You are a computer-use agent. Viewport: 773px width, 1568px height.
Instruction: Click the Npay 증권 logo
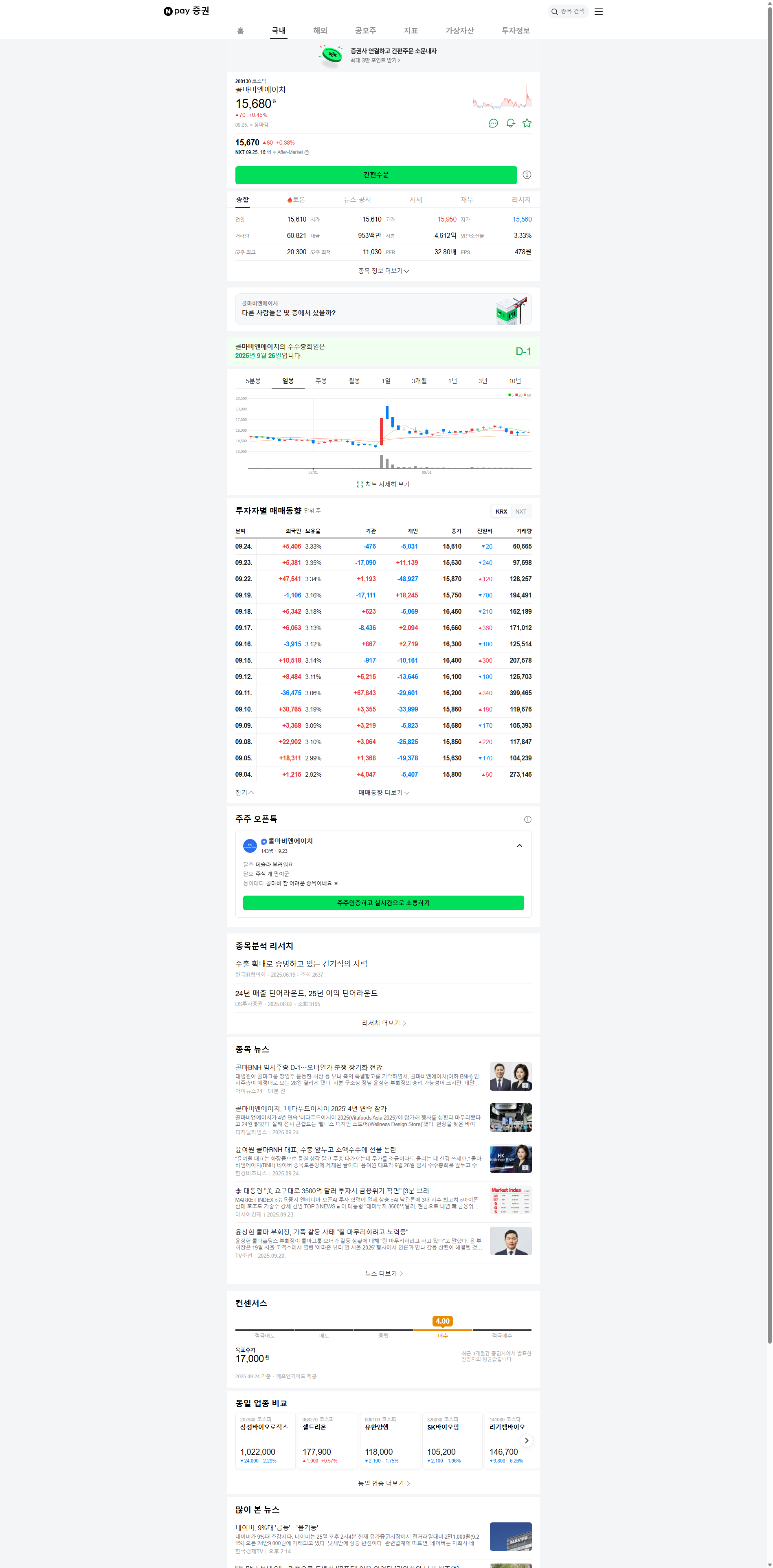click(x=186, y=11)
